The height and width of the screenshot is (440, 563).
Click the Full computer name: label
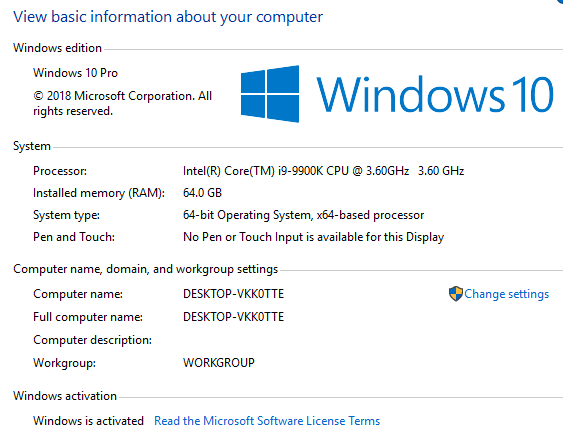(88, 317)
